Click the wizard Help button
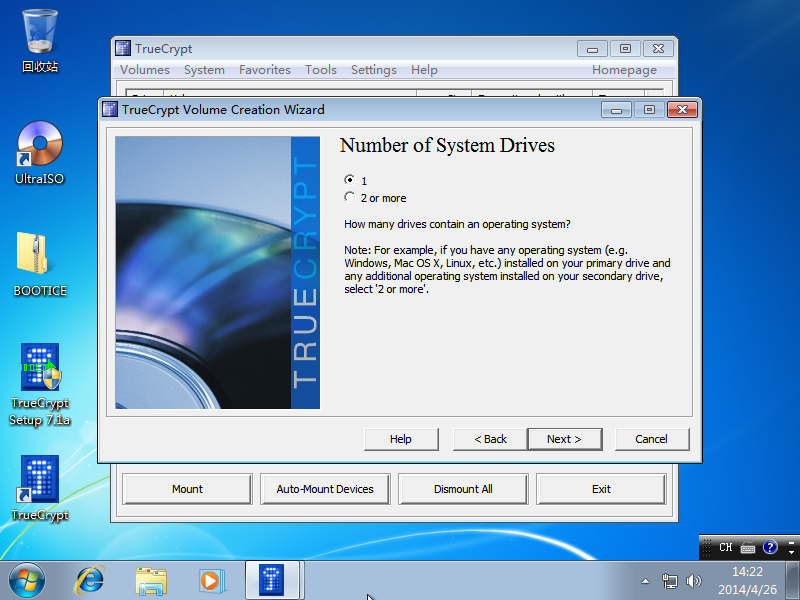This screenshot has height=600, width=800. (401, 439)
